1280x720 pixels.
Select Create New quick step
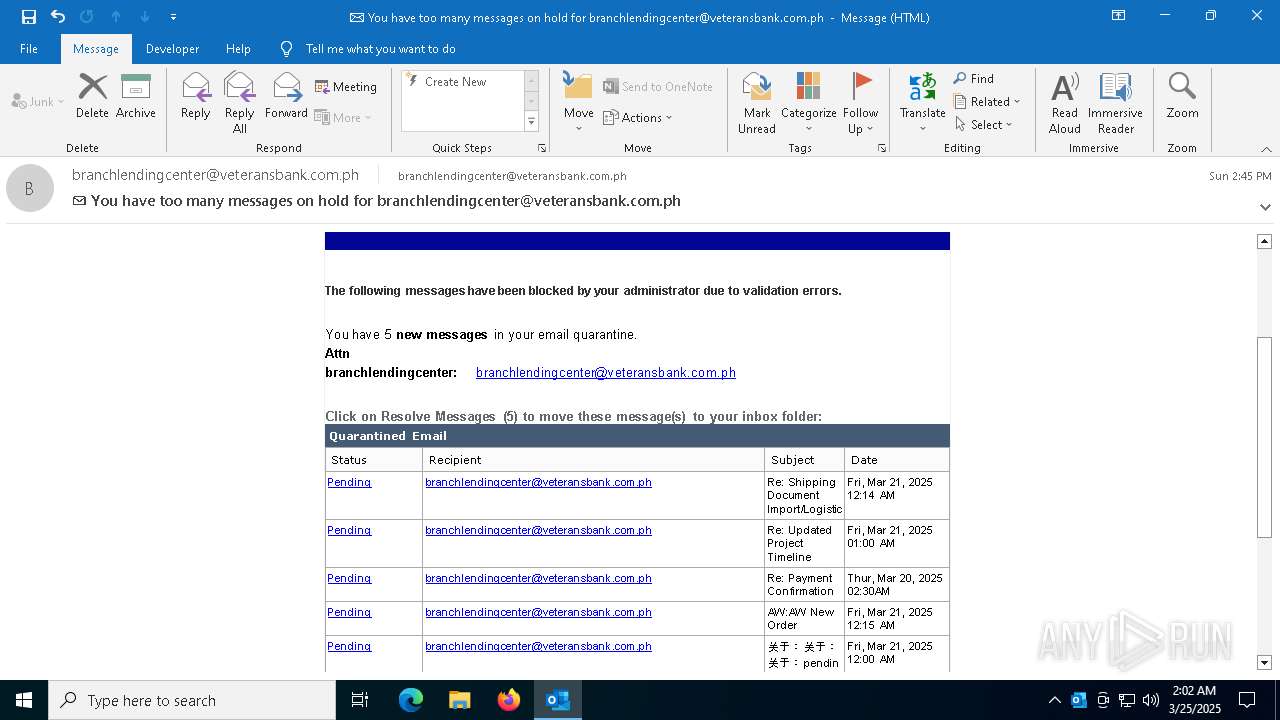[x=455, y=82]
